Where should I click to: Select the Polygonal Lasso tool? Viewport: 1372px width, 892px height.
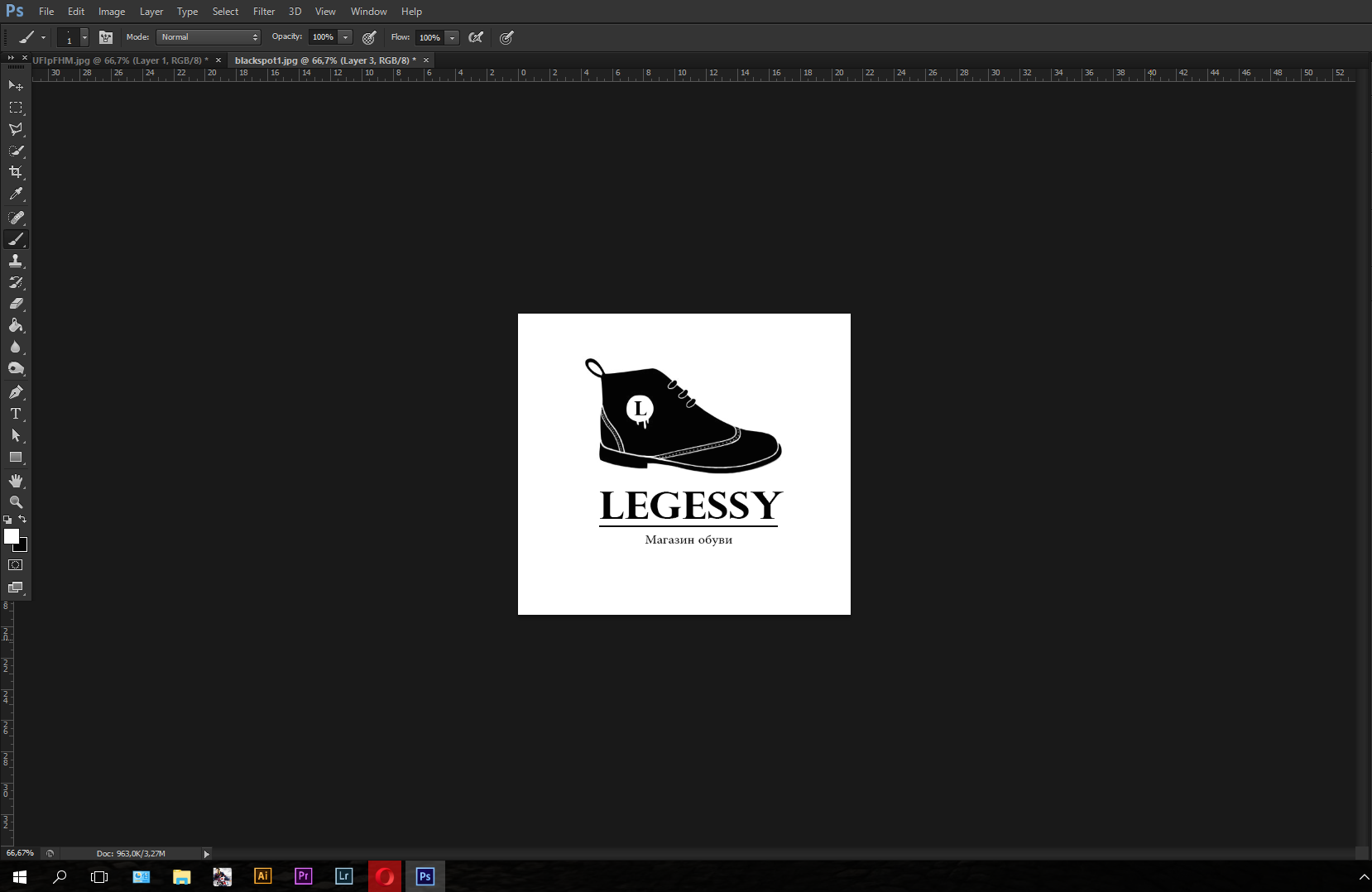click(x=16, y=129)
